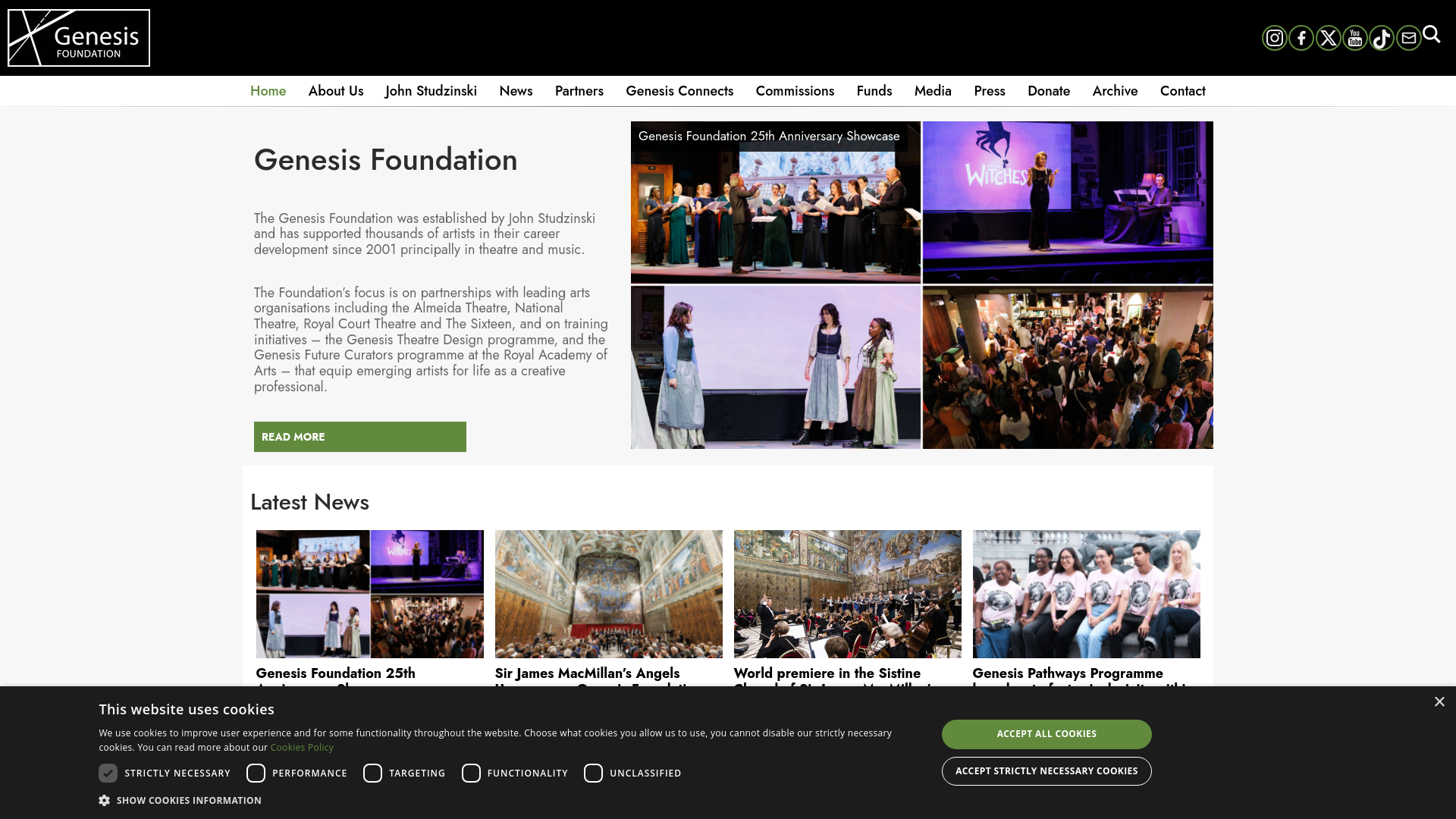This screenshot has height=819, width=1456.
Task: Open the John Studzinski menu item
Action: 431,91
